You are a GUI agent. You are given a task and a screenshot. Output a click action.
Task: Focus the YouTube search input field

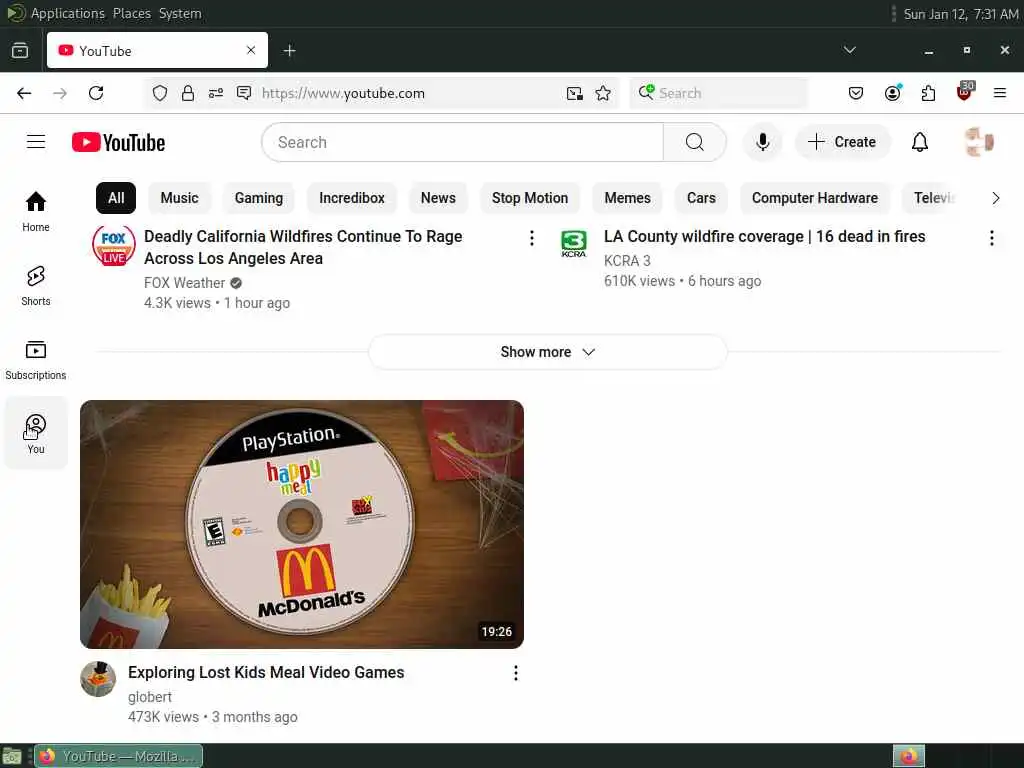coord(462,142)
